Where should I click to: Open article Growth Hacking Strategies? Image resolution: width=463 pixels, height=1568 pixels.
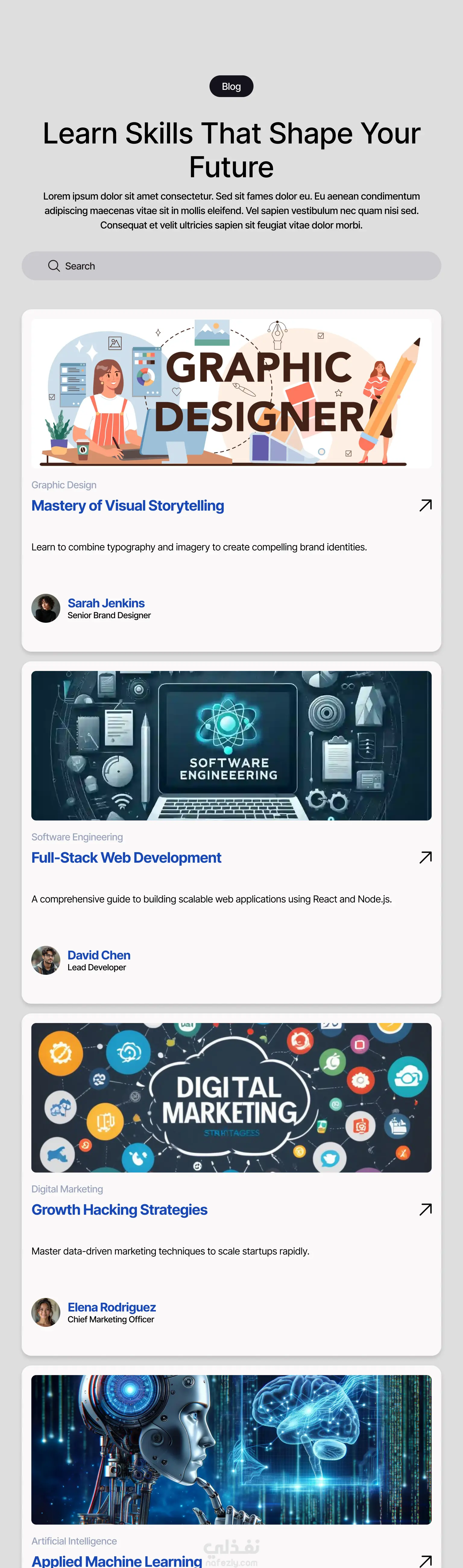click(x=120, y=1210)
